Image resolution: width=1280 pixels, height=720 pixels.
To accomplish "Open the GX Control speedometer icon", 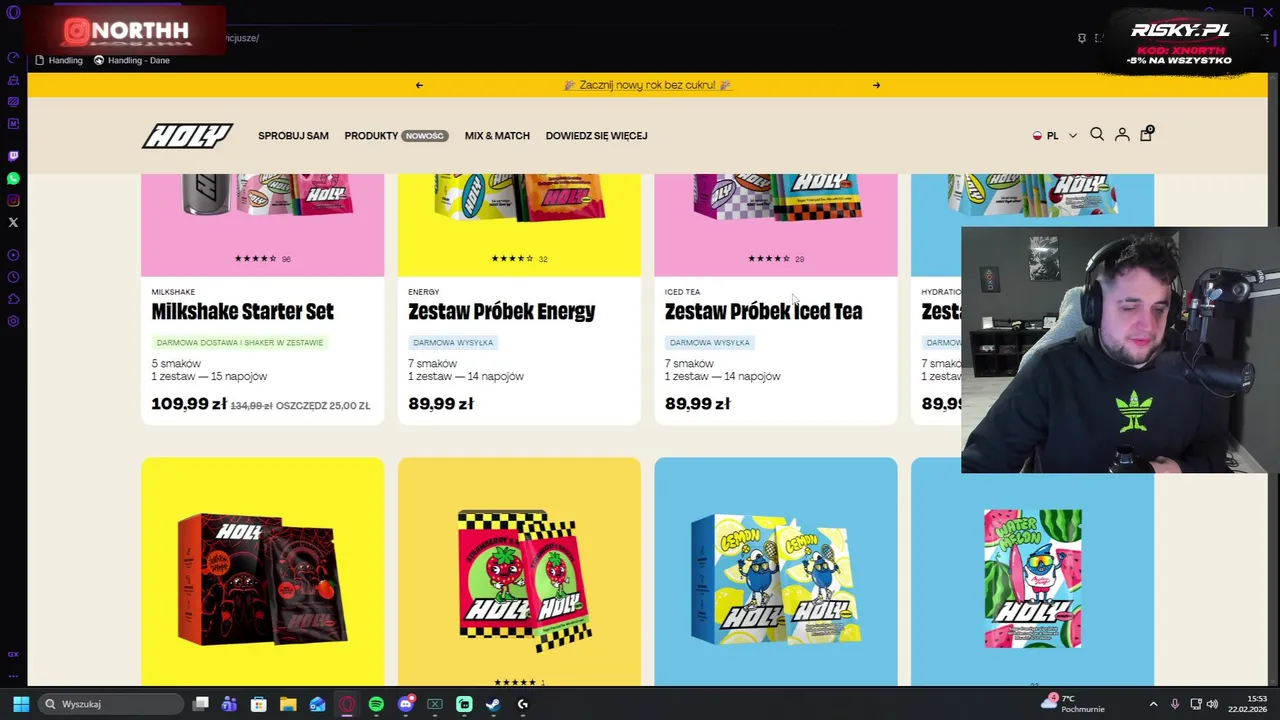I will click(13, 58).
